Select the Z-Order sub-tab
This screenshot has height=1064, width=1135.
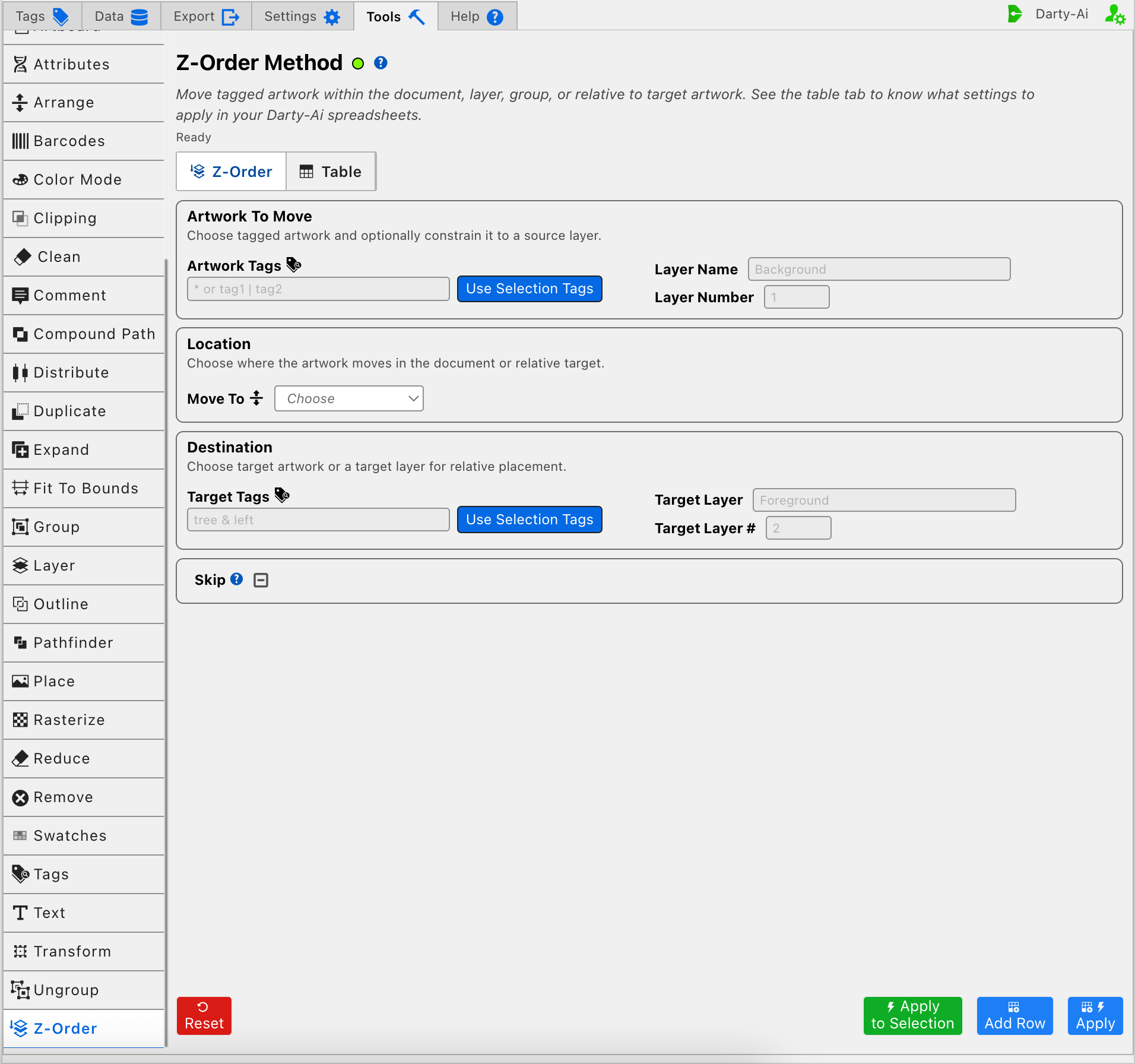tap(232, 172)
